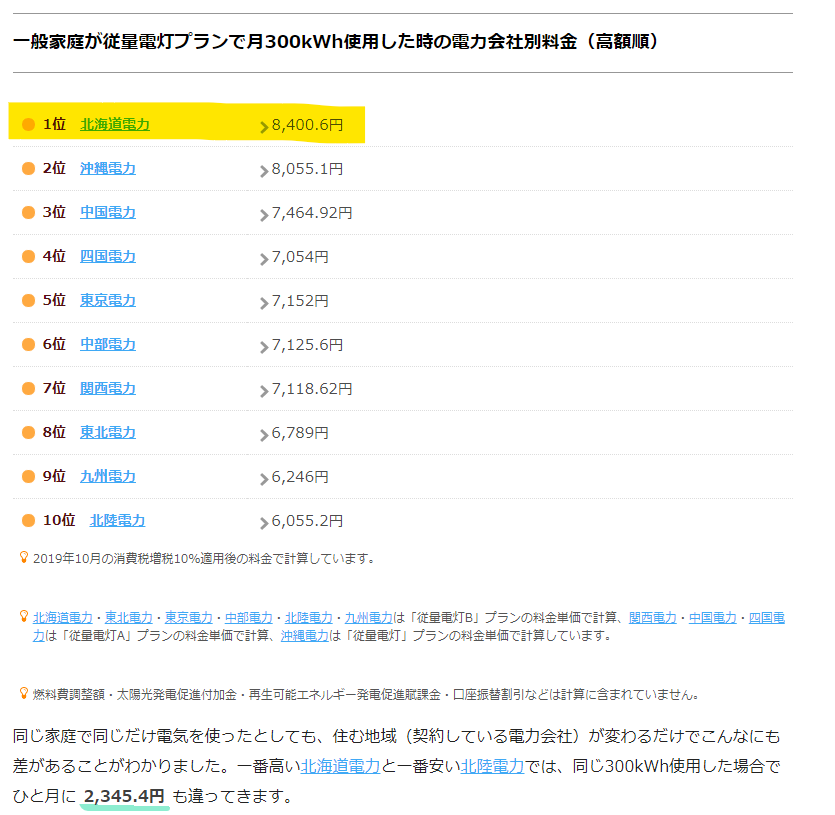Screen dimensions: 835x815
Task: Click the price 7,118.62円
Action: click(x=312, y=389)
